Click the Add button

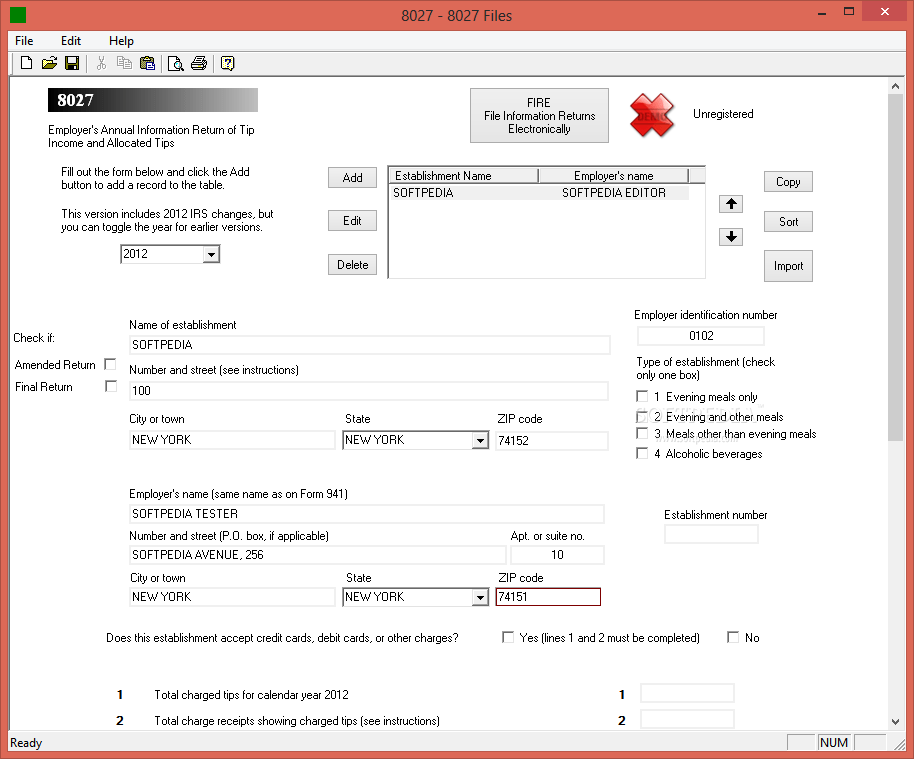click(352, 178)
